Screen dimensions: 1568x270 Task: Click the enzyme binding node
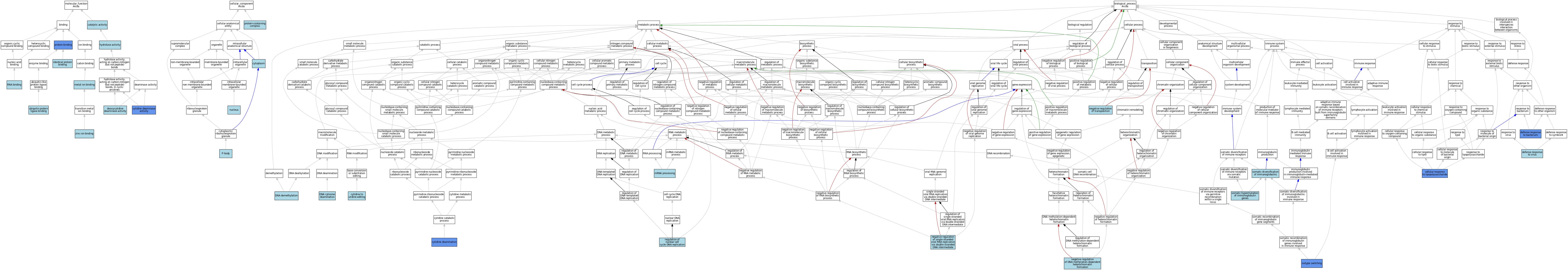click(x=38, y=63)
